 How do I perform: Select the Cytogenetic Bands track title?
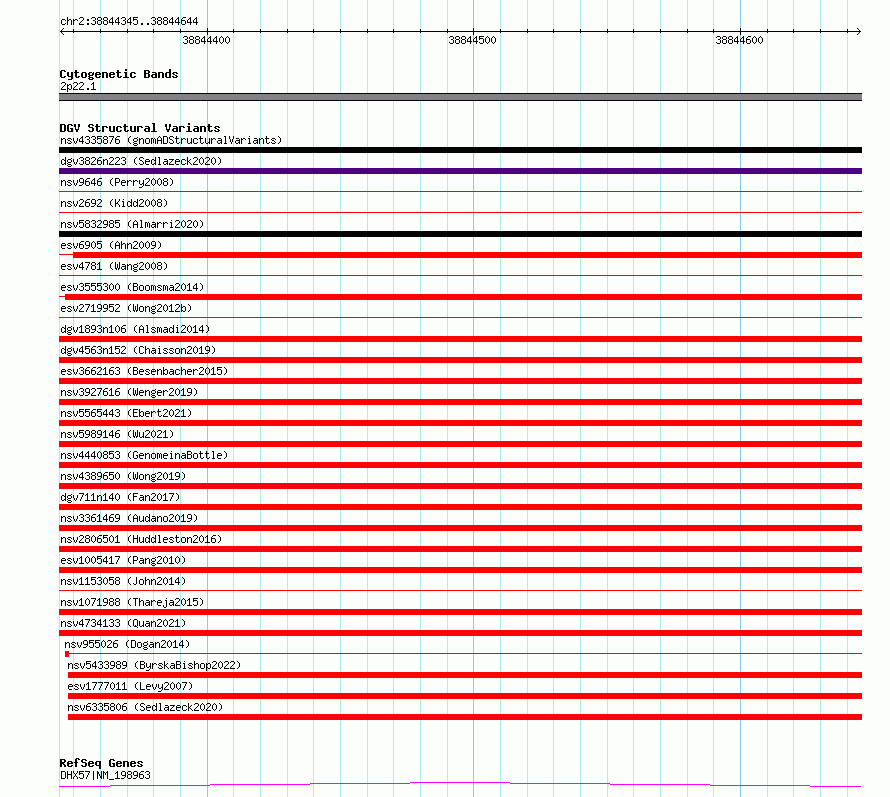pyautogui.click(x=119, y=74)
